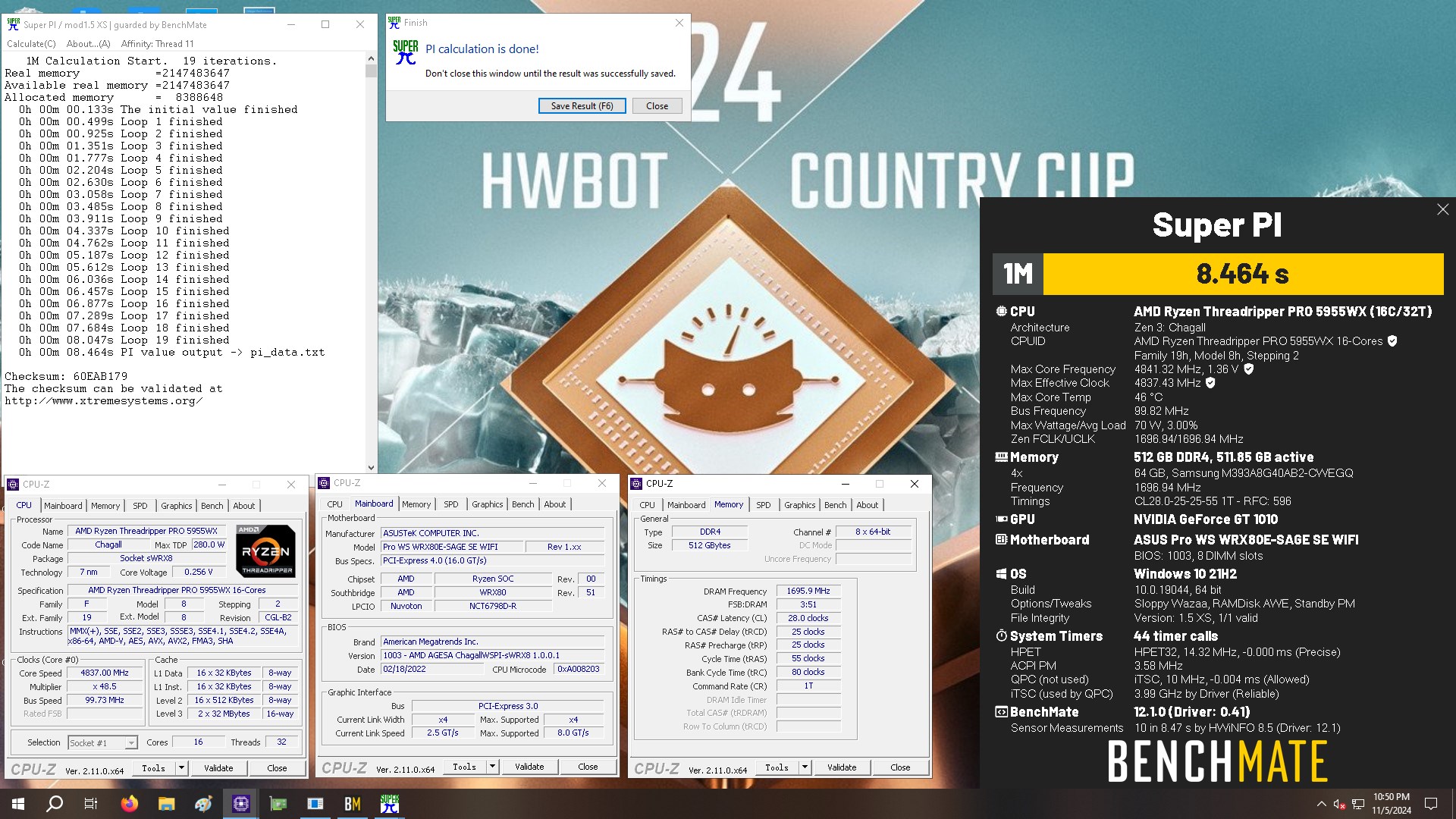Image resolution: width=1456 pixels, height=819 pixels.
Task: Switch to SPD tab in left CPU-Z
Action: click(140, 506)
